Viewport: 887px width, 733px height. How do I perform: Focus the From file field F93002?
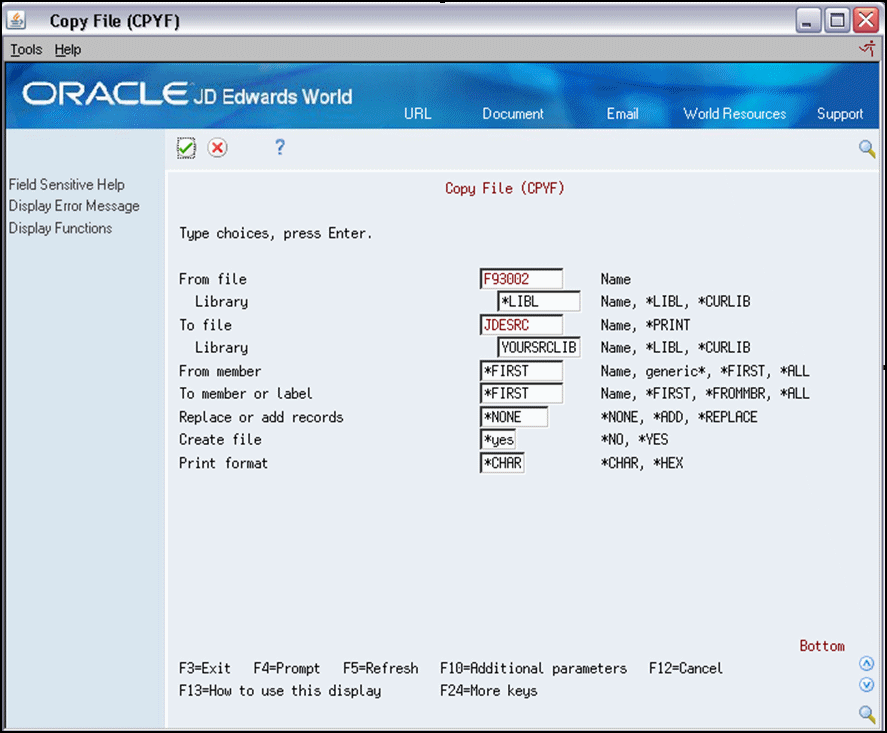tap(521, 279)
